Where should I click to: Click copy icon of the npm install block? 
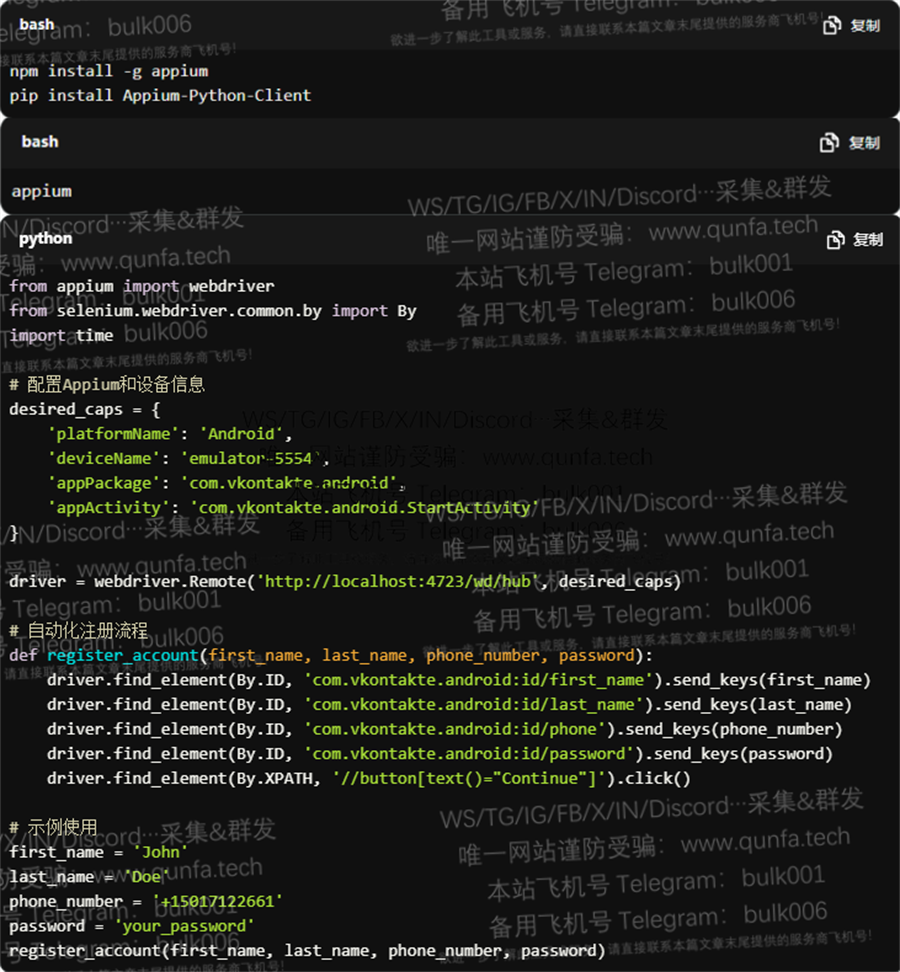coord(832,25)
